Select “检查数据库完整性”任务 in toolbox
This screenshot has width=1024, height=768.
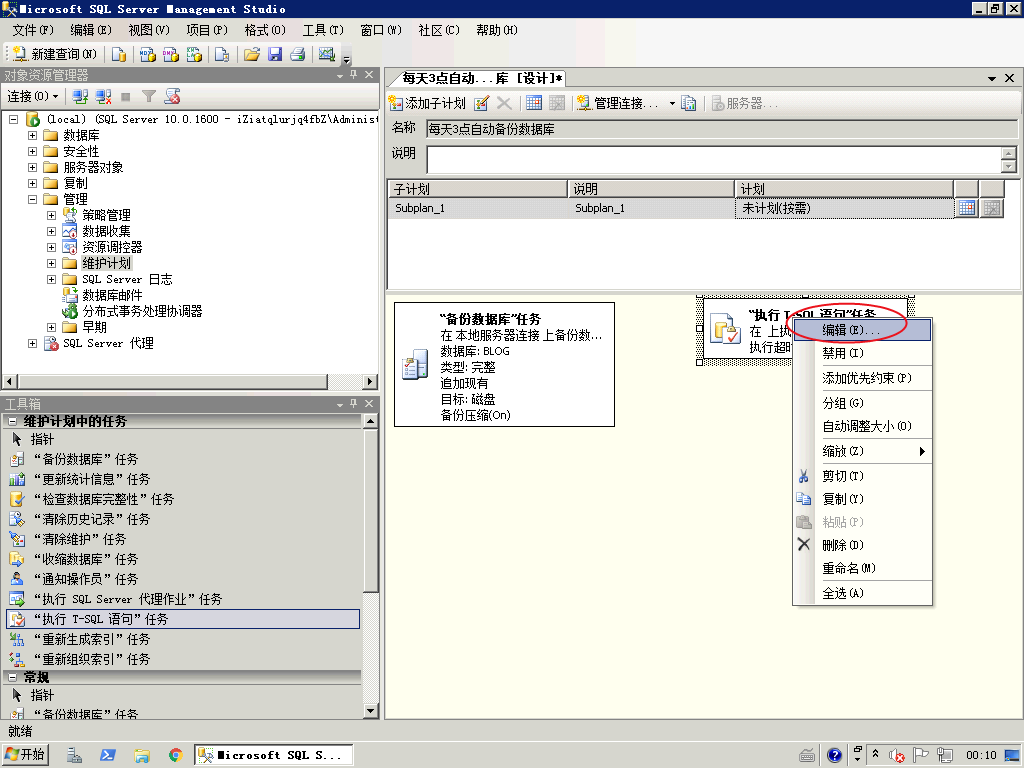click(183, 500)
